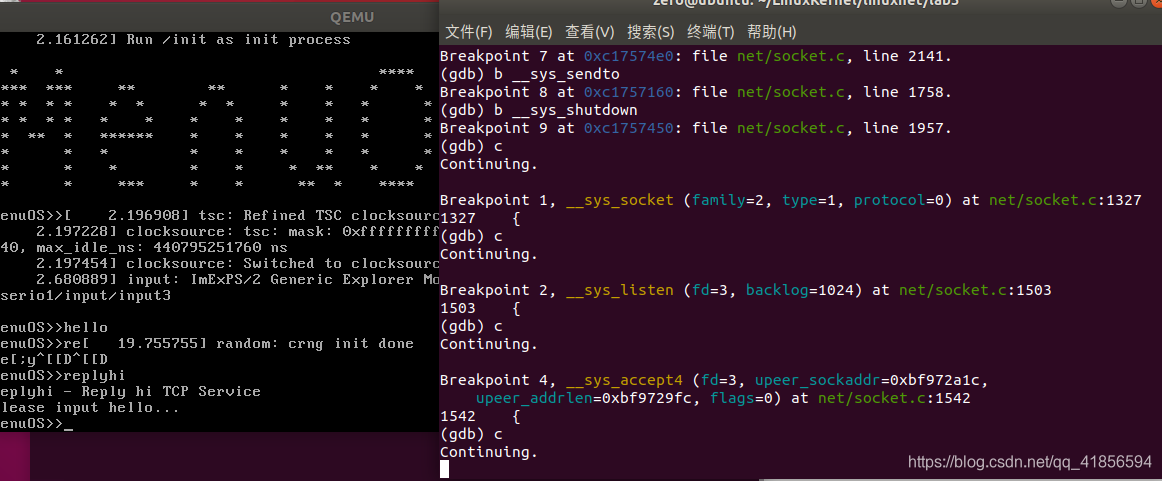Open the 帮助(H) menu

tap(771, 32)
